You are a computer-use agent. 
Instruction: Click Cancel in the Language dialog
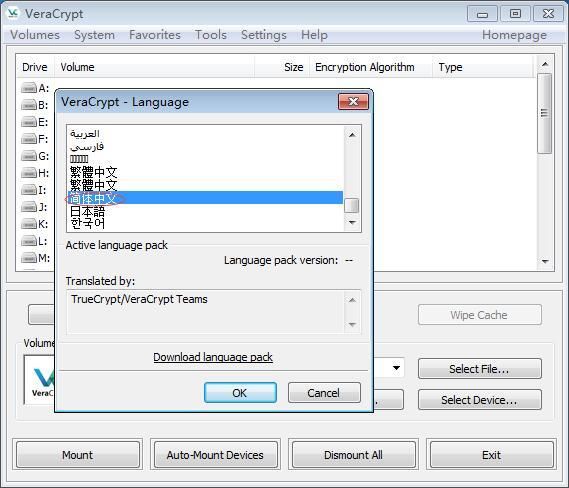324,393
